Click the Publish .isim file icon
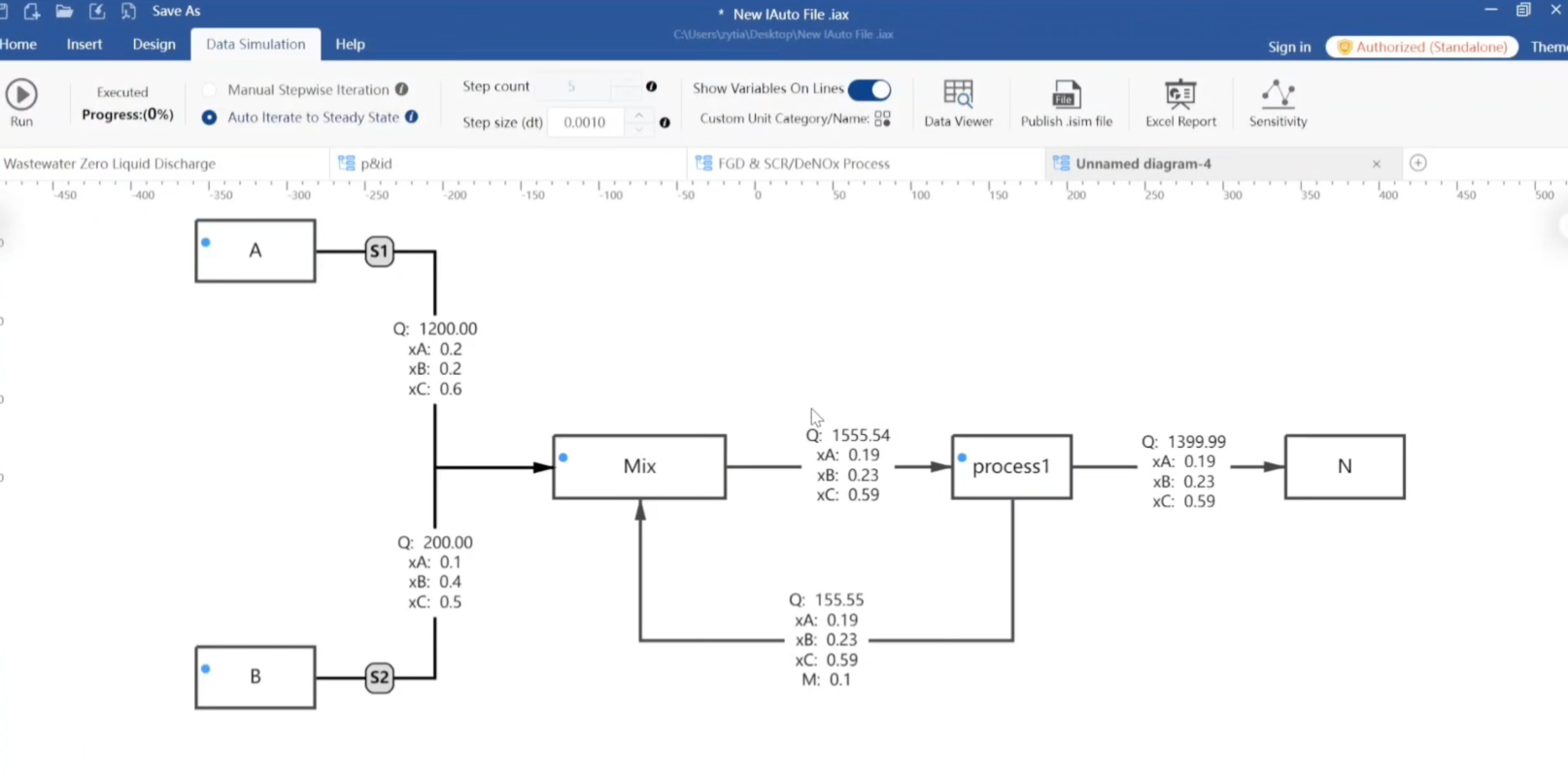This screenshot has width=1568, height=779. [x=1066, y=103]
